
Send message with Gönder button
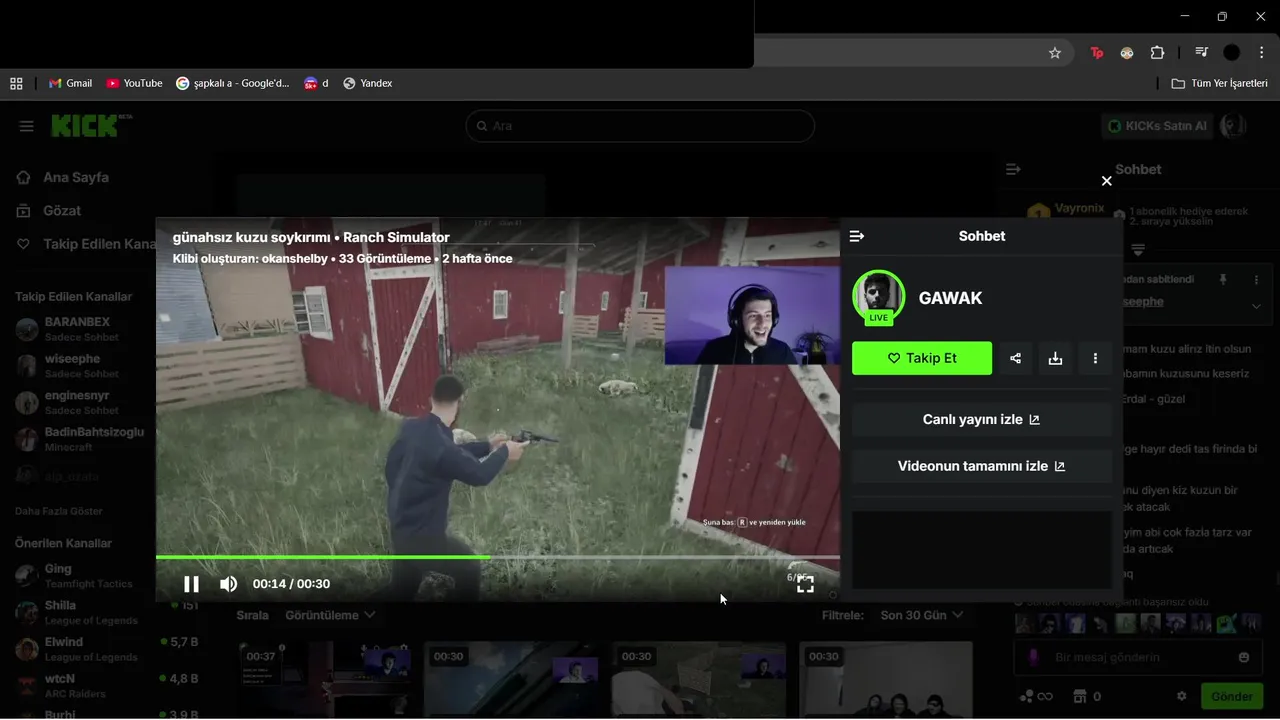(x=1232, y=696)
